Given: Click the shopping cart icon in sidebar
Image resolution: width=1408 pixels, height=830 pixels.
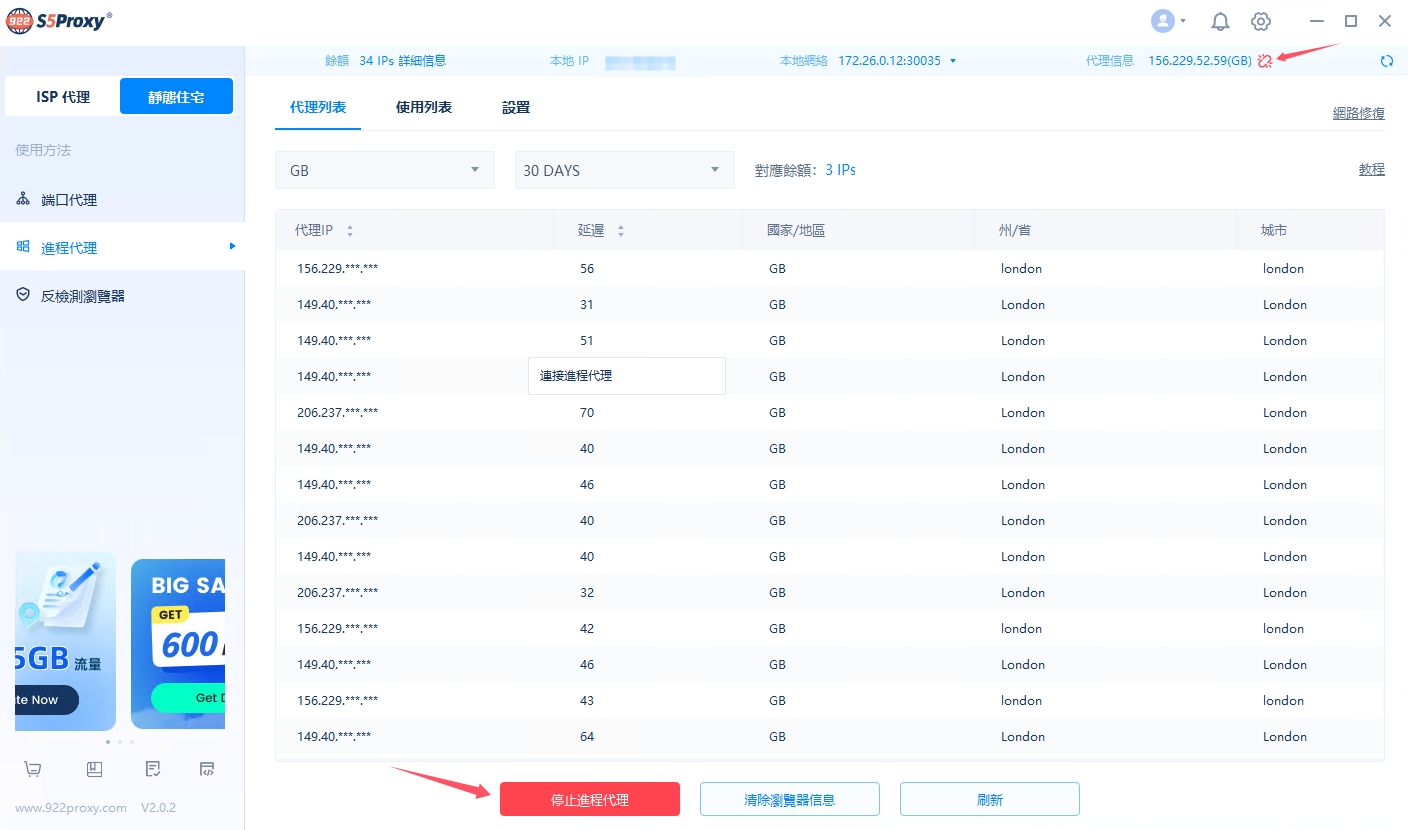Looking at the screenshot, I should coord(33,769).
